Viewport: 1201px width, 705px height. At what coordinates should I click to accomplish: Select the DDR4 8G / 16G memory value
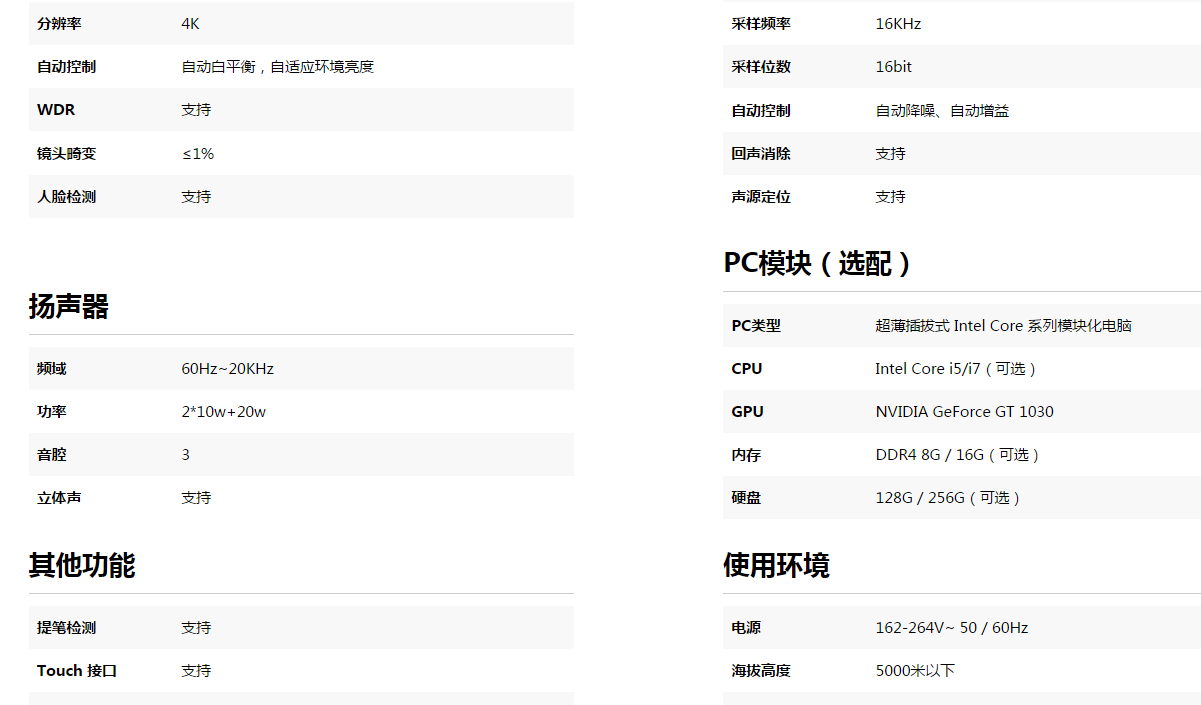pyautogui.click(x=959, y=455)
